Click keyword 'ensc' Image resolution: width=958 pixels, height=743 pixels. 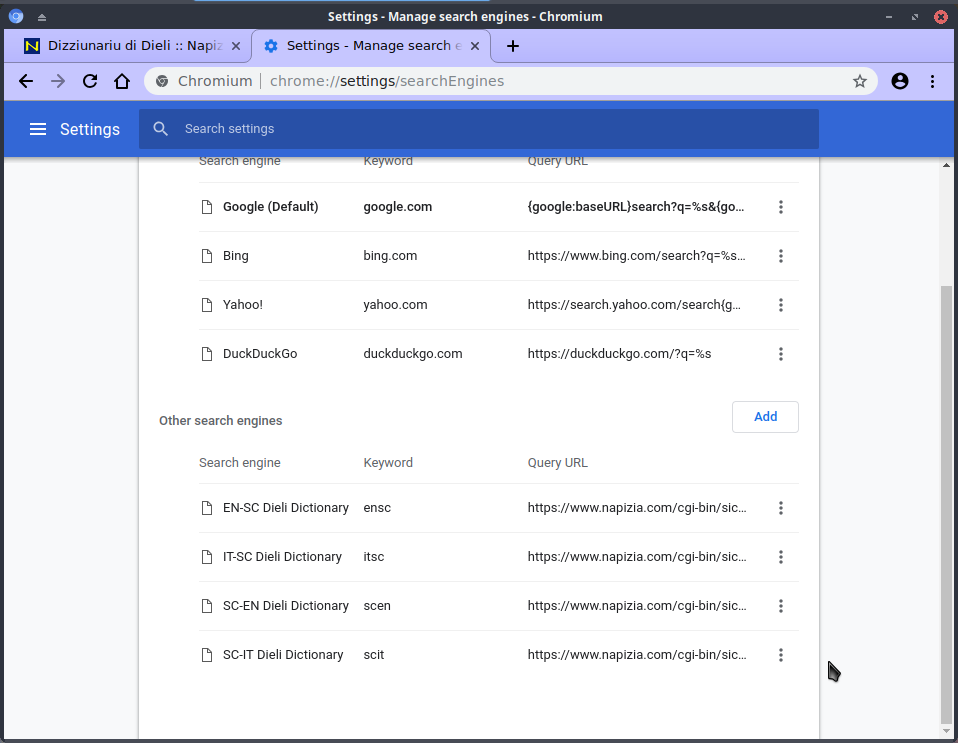coord(377,508)
